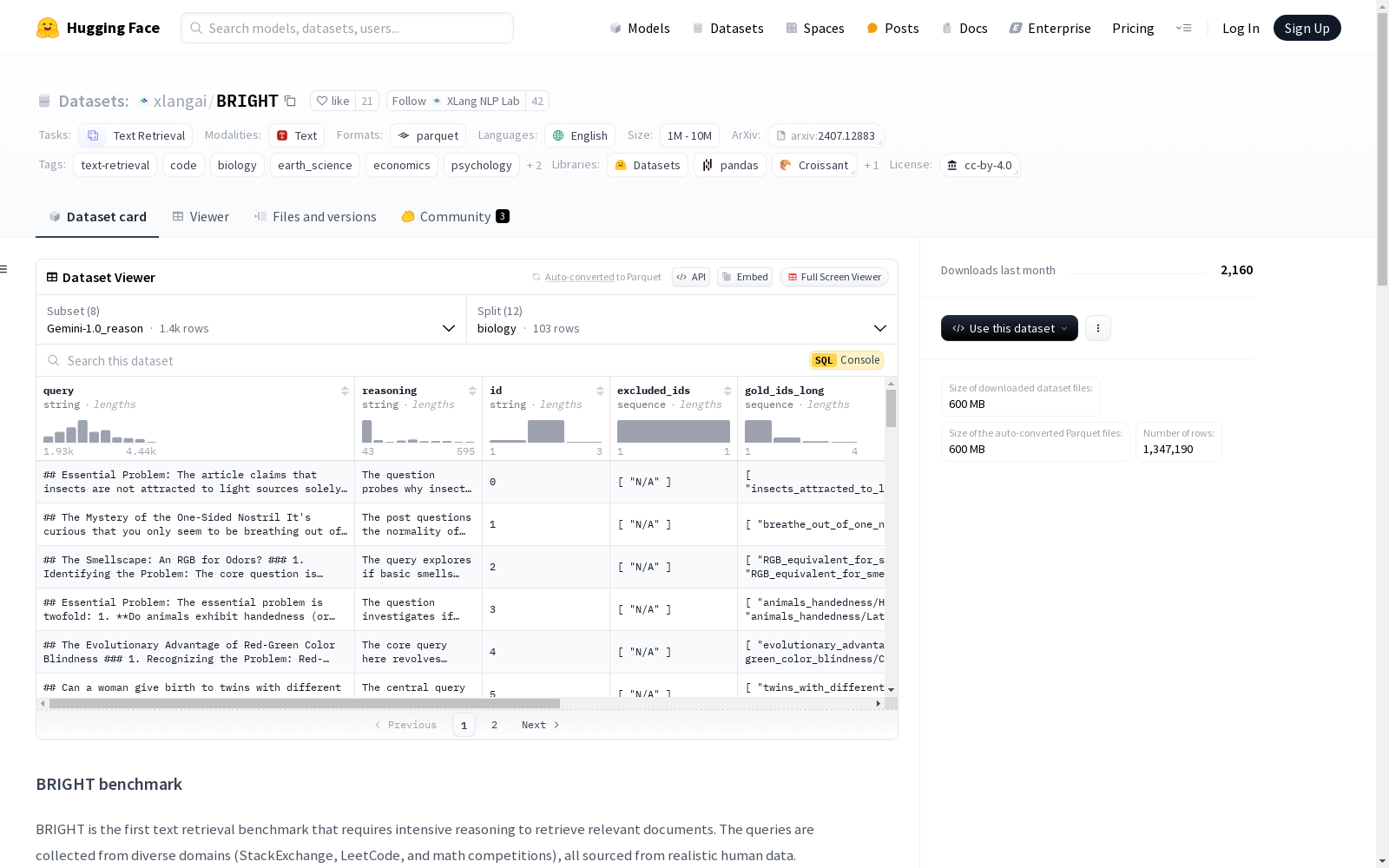The image size is (1389, 868).
Task: Expand the +1 more libraries
Action: pyautogui.click(x=872, y=165)
